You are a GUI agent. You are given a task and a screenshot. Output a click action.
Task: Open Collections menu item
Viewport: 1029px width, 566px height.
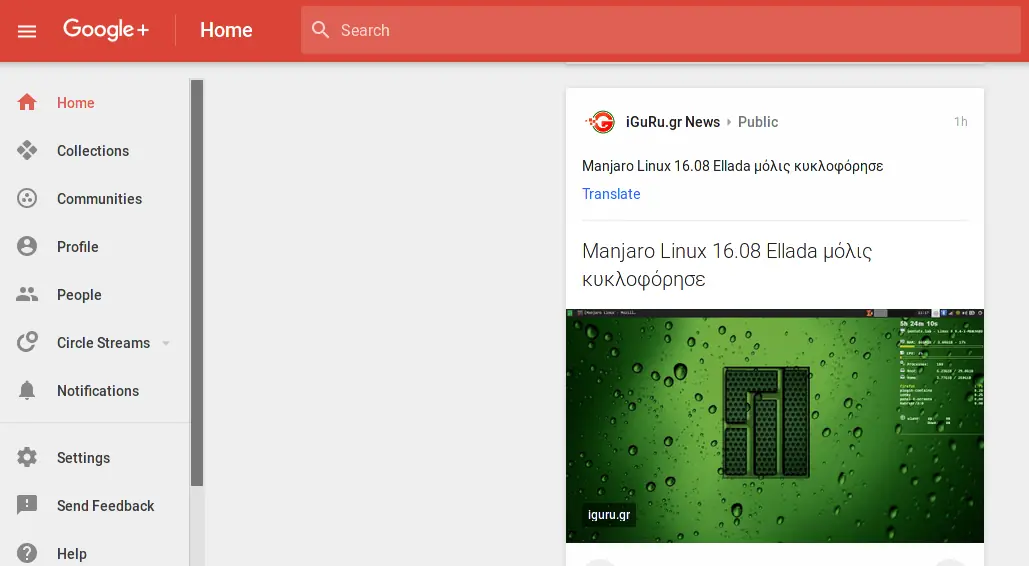[95, 150]
